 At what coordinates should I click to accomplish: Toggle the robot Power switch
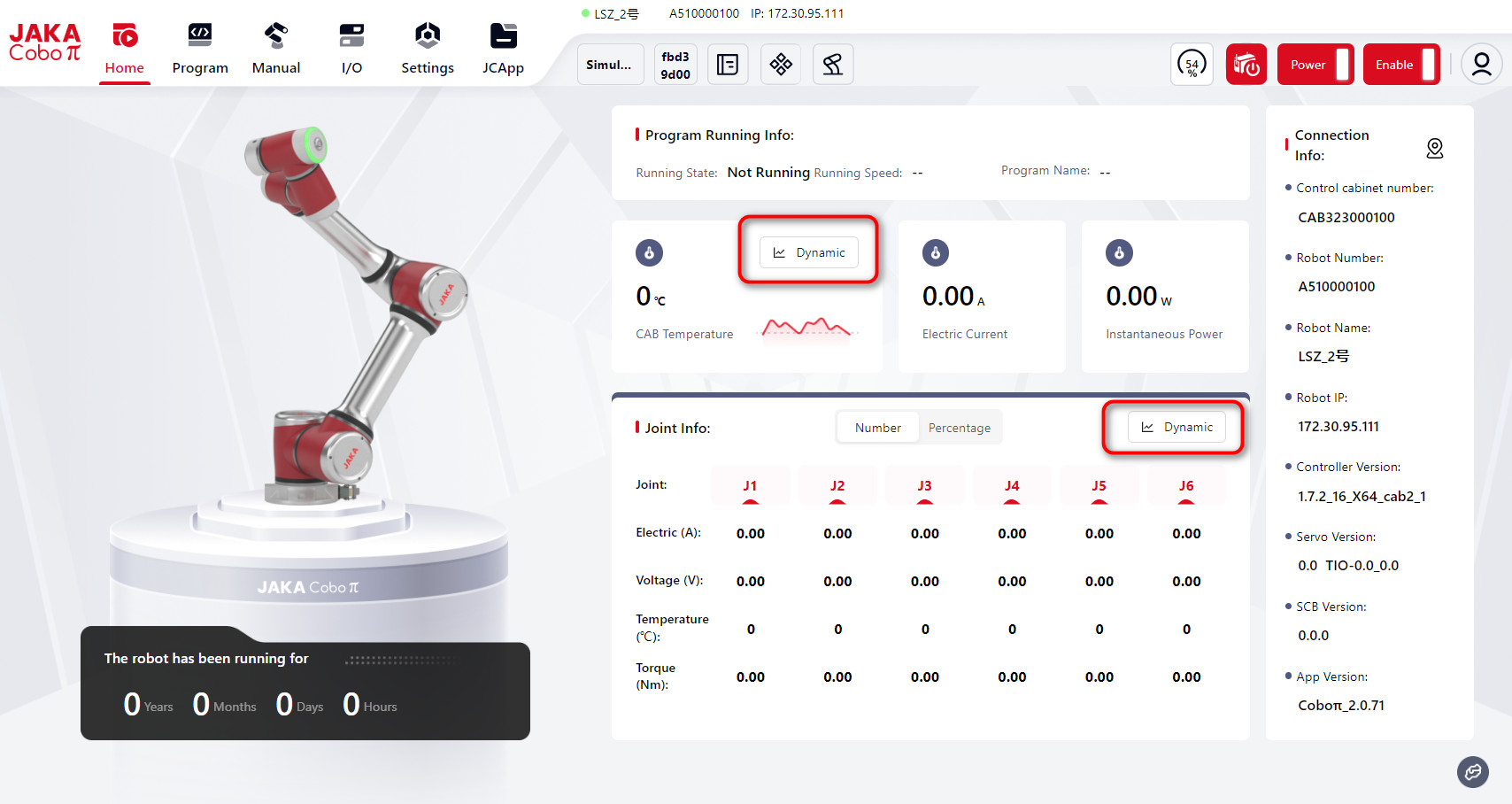(x=1315, y=65)
